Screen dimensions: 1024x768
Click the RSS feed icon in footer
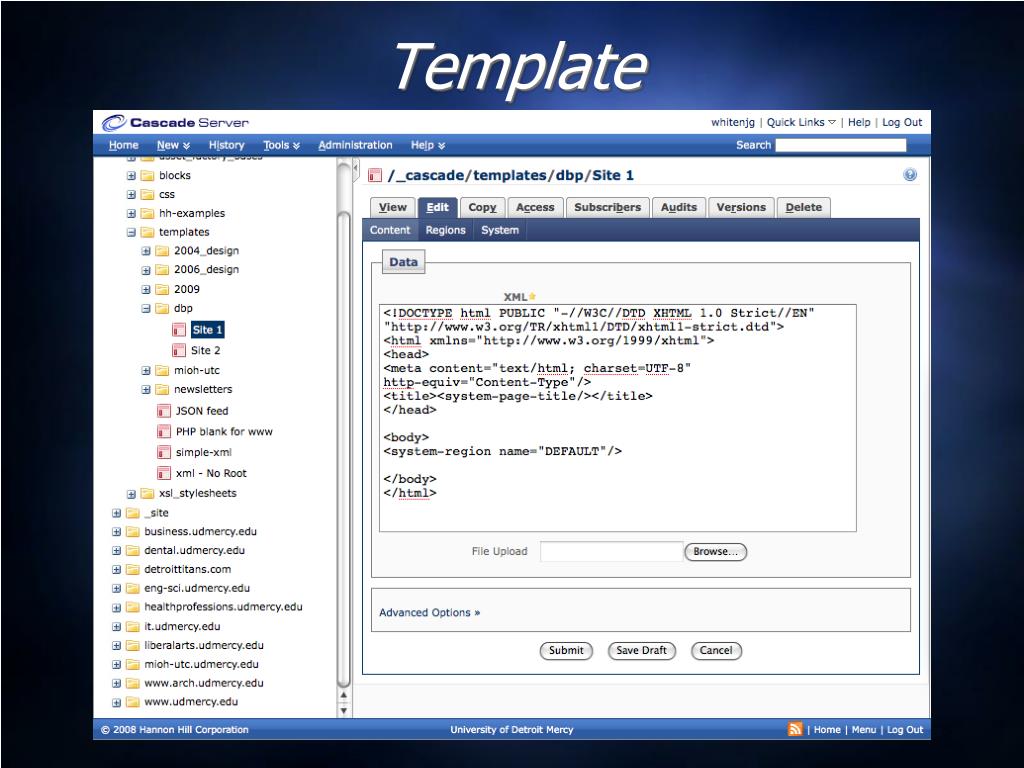click(795, 729)
